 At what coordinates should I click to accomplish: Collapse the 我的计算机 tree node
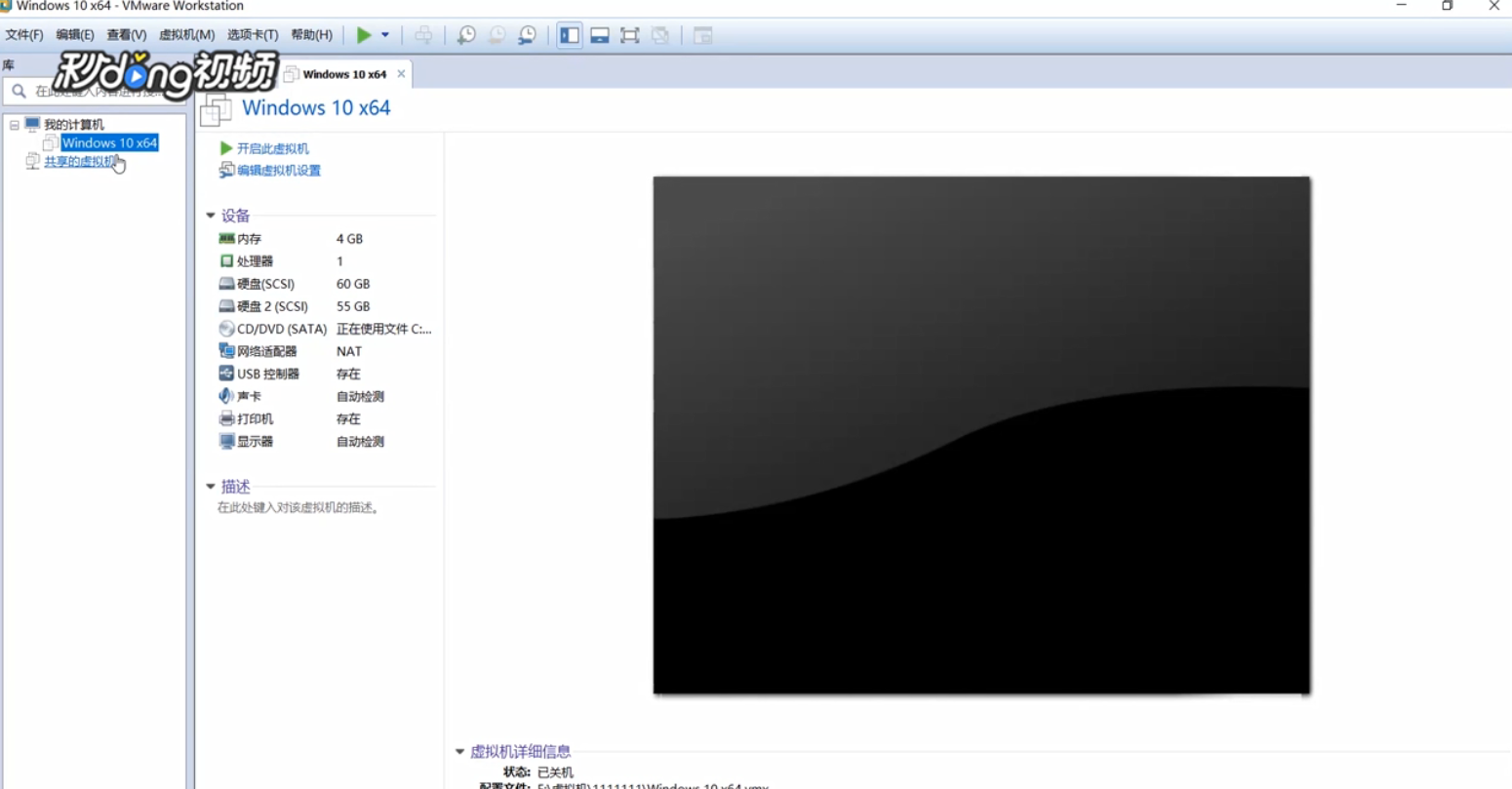click(15, 125)
